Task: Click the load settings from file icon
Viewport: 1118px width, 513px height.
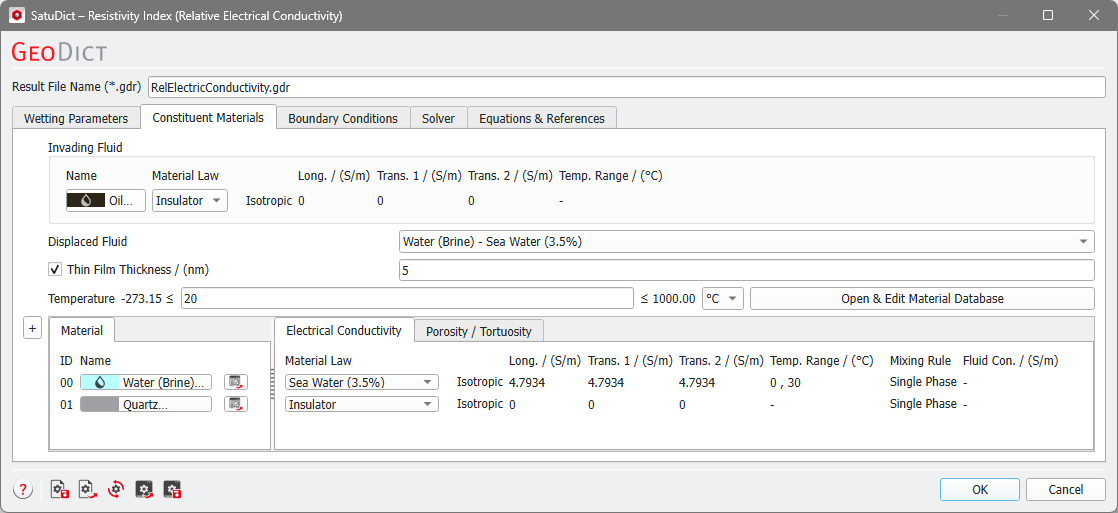Action: coord(88,489)
